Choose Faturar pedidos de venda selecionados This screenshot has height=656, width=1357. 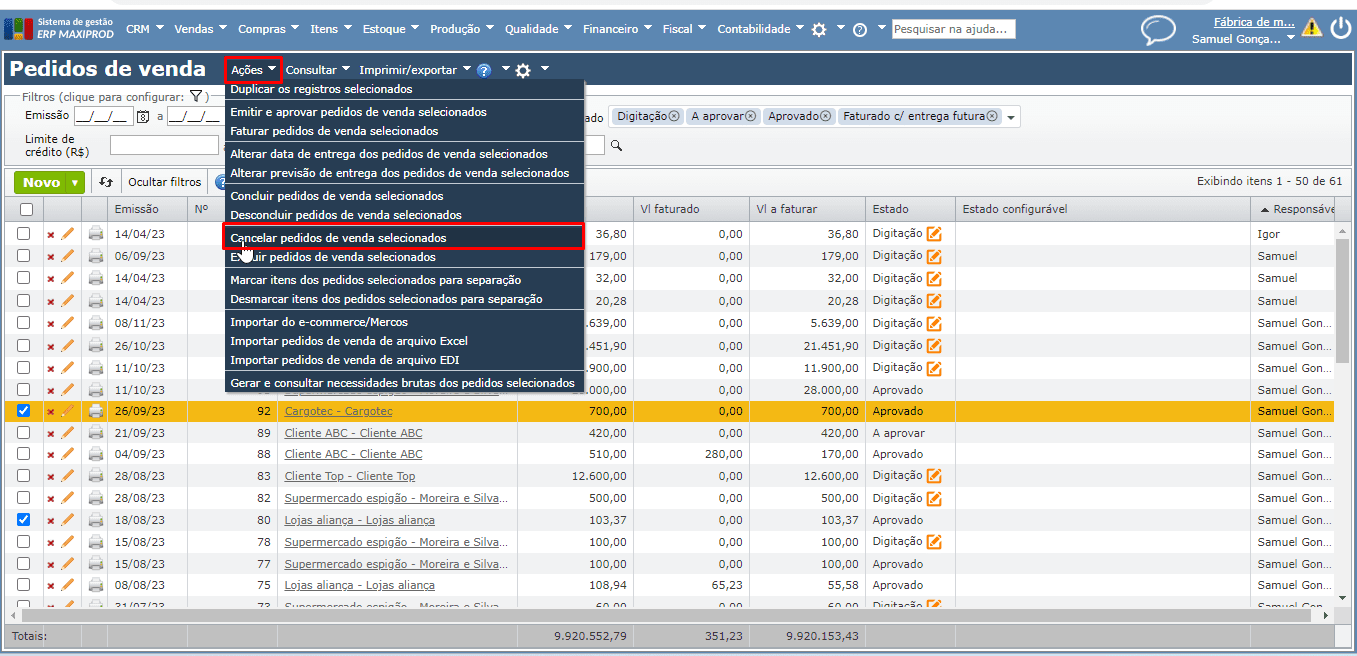tap(334, 131)
